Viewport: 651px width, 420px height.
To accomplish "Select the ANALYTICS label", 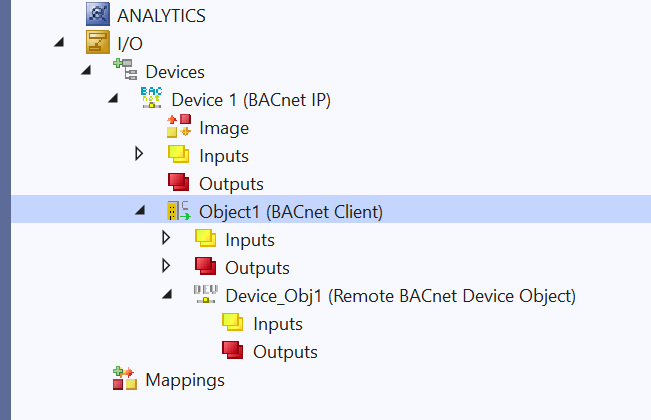I will coord(162,16).
